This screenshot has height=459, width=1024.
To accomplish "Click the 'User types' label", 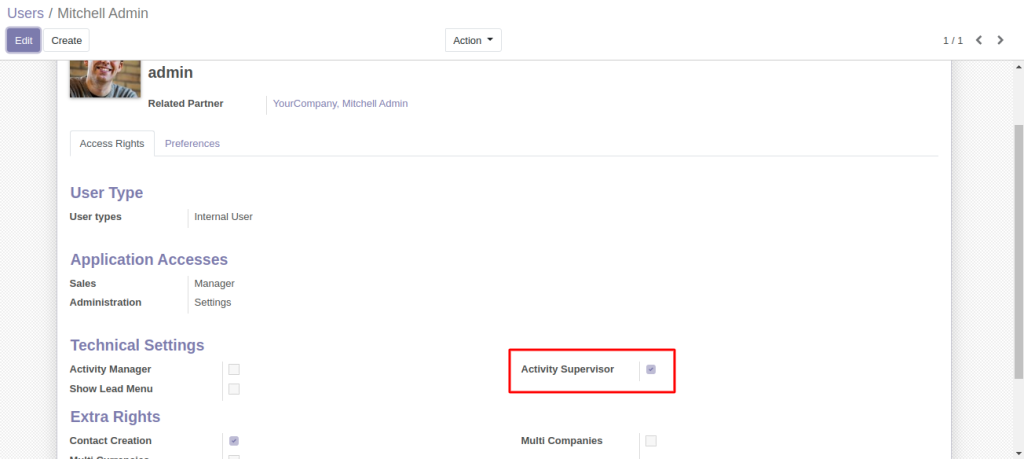I will click(x=95, y=217).
